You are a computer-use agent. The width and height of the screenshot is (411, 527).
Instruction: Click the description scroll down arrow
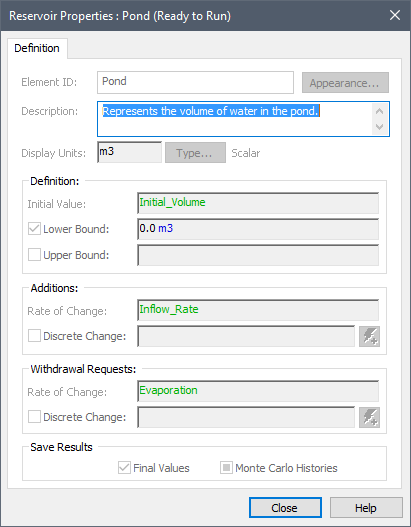[x=380, y=127]
